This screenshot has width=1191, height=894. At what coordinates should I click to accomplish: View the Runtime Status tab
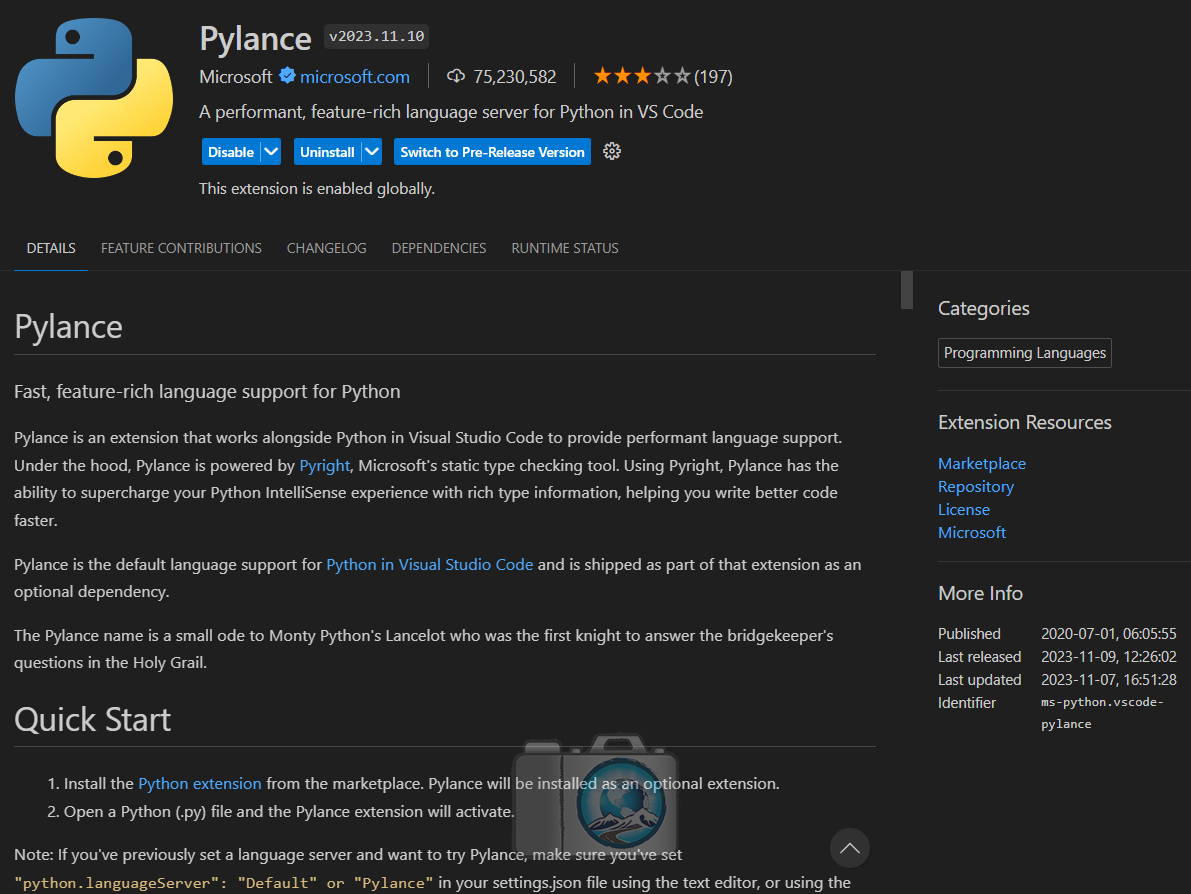565,248
